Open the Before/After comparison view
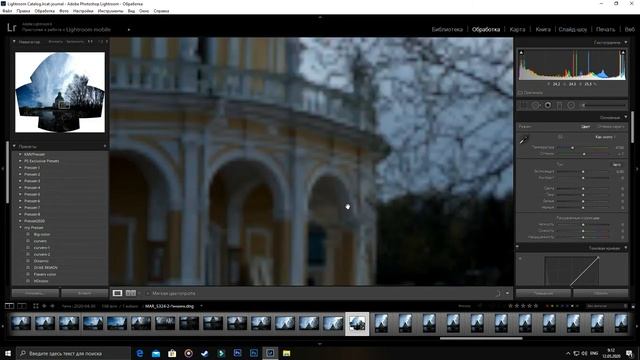 pos(131,293)
